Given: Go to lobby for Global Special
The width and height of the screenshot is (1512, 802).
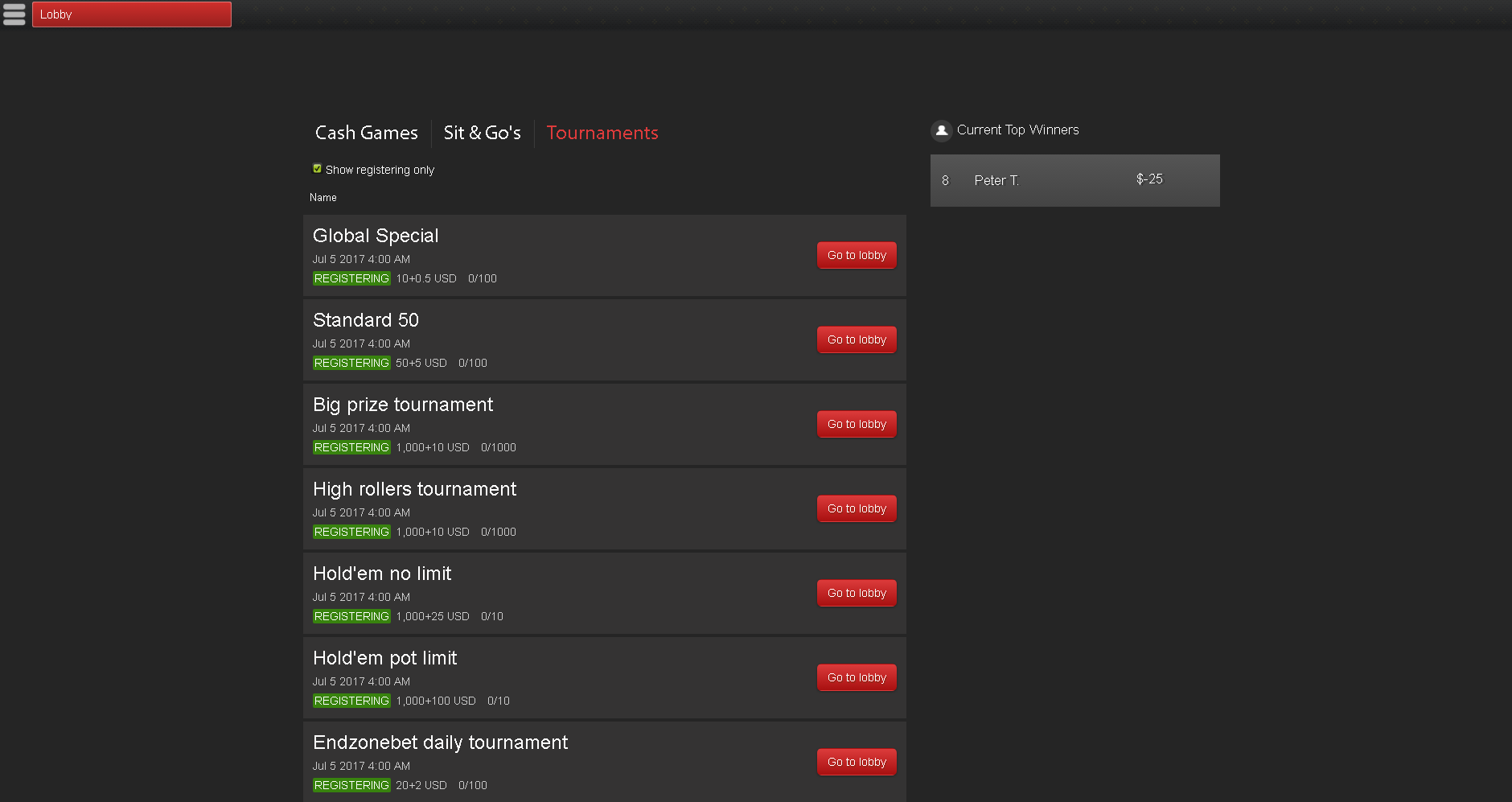Looking at the screenshot, I should point(857,255).
